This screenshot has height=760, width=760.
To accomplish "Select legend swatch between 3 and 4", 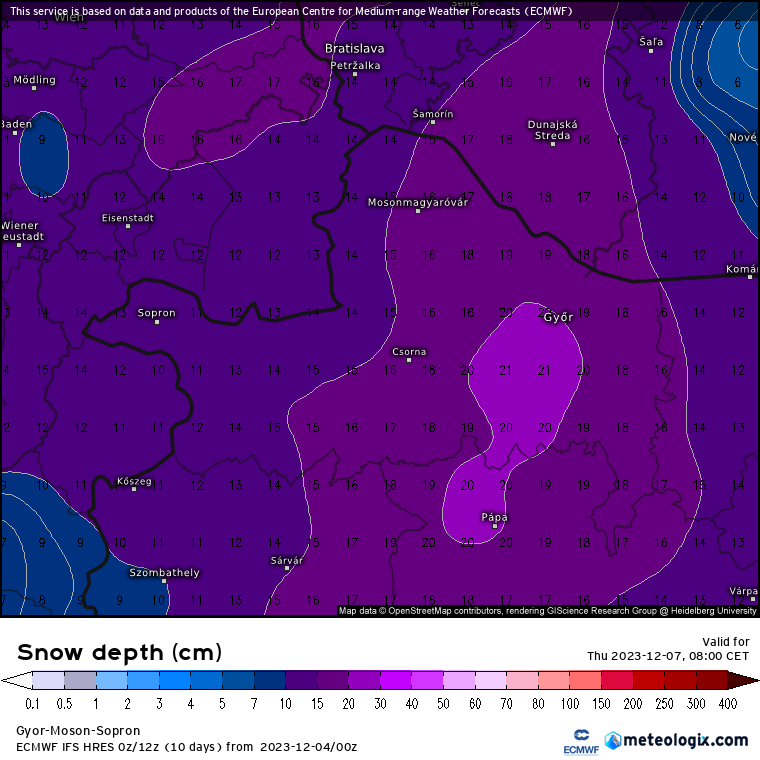I will [174, 680].
